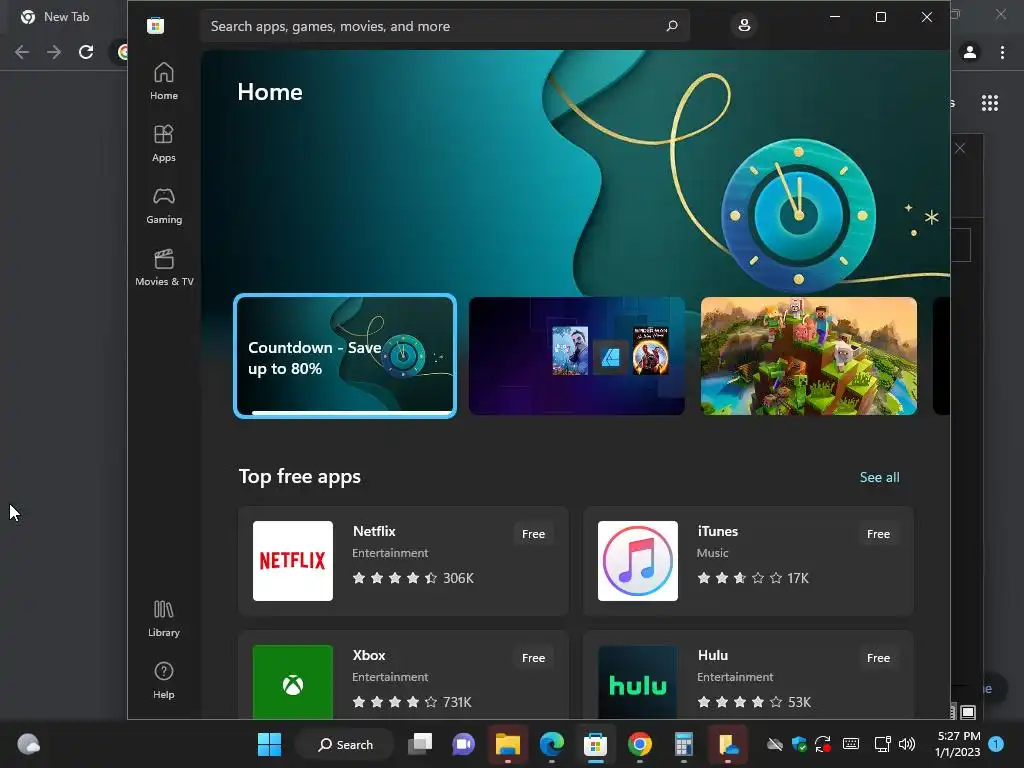1024x768 pixels.
Task: Open network display tray icon
Action: (x=882, y=744)
